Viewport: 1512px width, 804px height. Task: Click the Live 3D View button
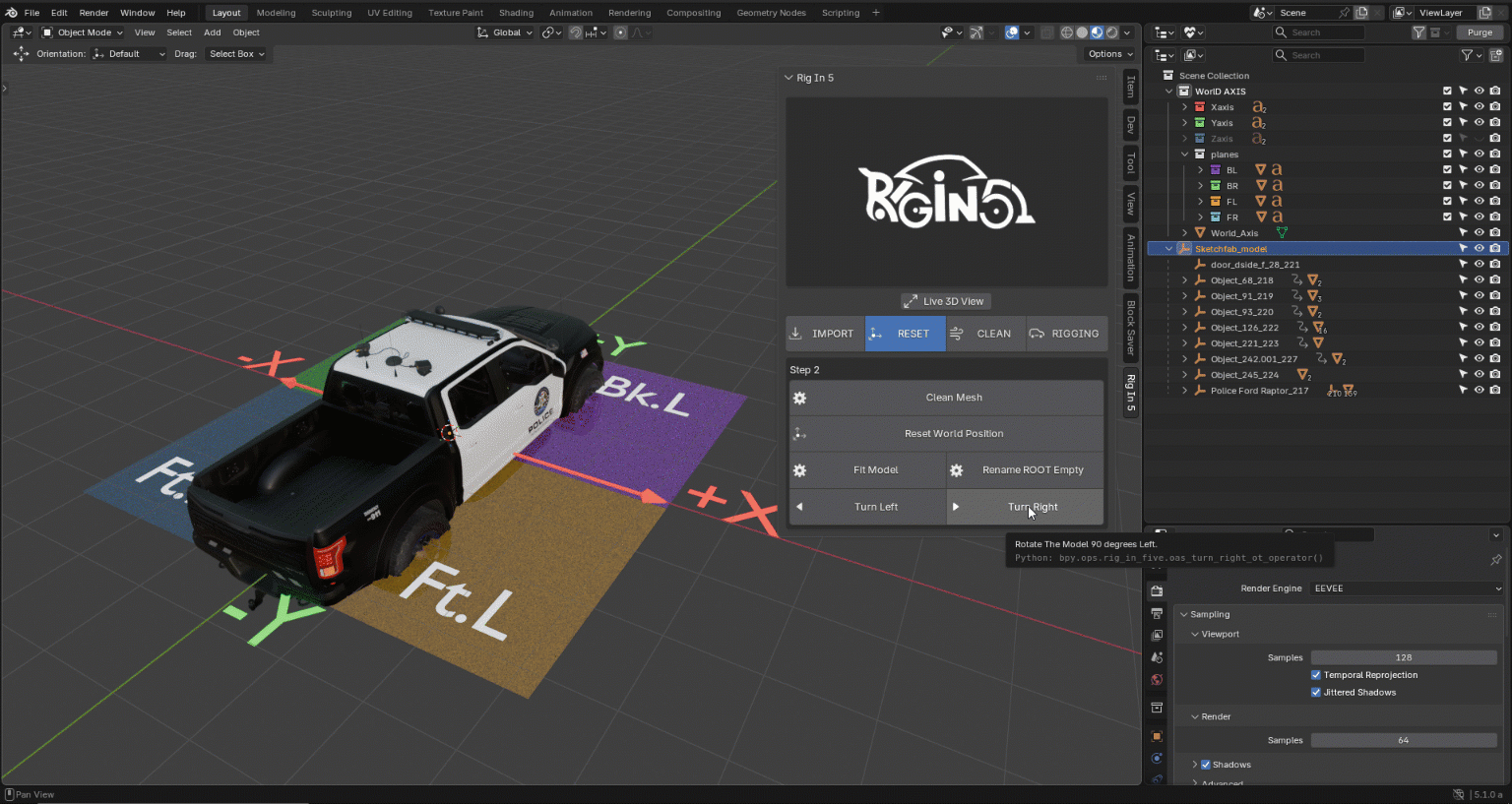pos(946,301)
